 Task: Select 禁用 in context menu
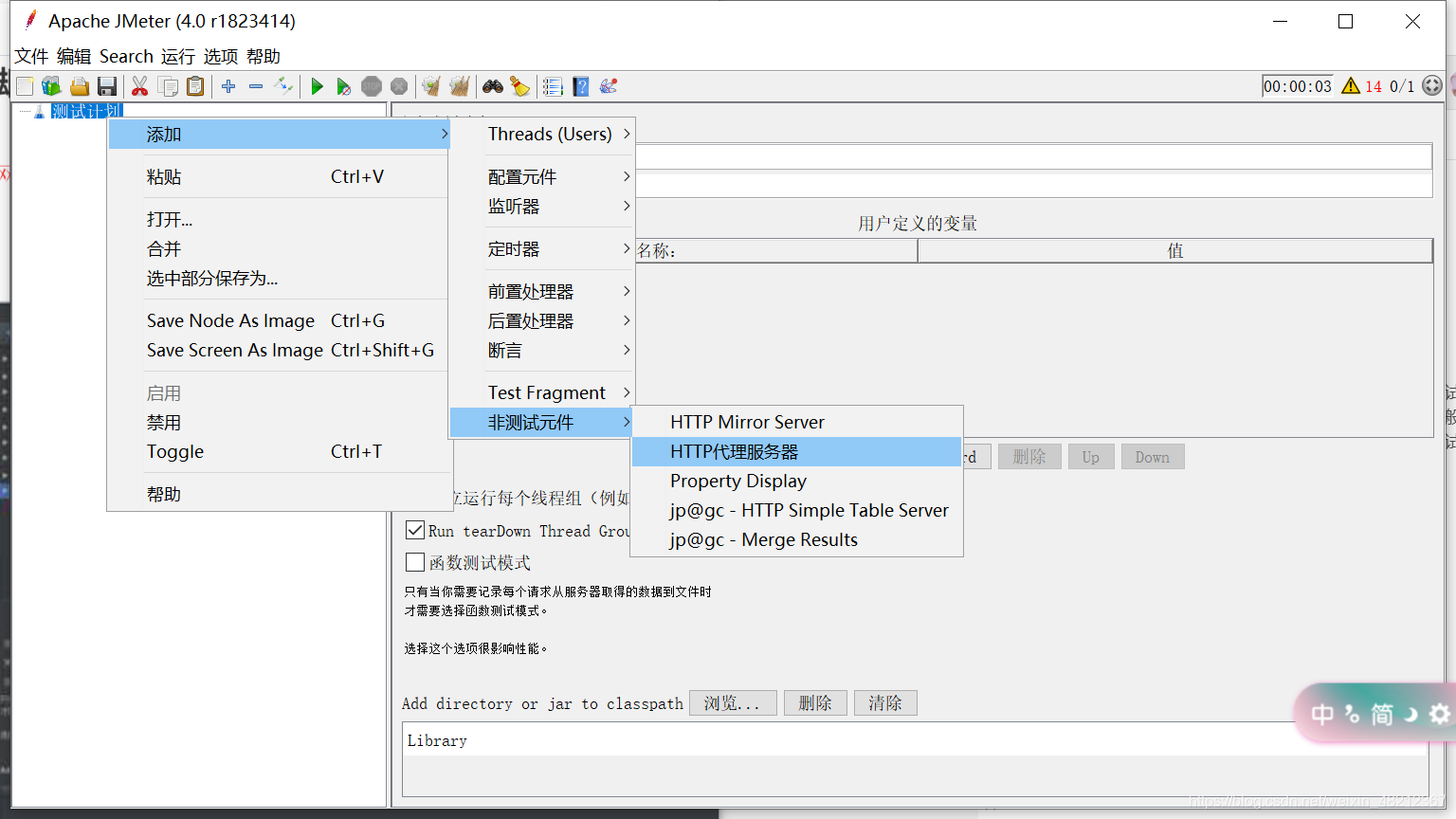(x=279, y=423)
